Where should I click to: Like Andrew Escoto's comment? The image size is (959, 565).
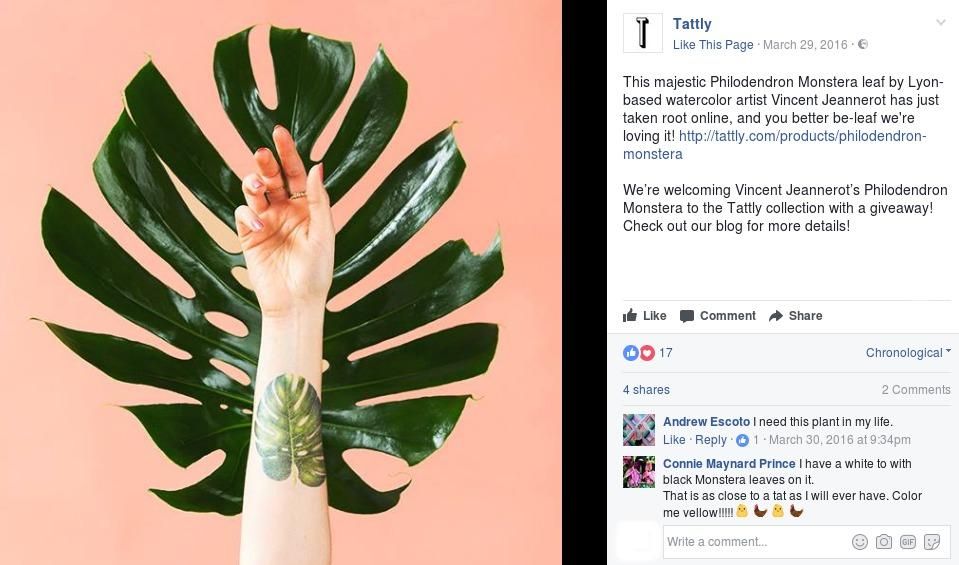[674, 440]
